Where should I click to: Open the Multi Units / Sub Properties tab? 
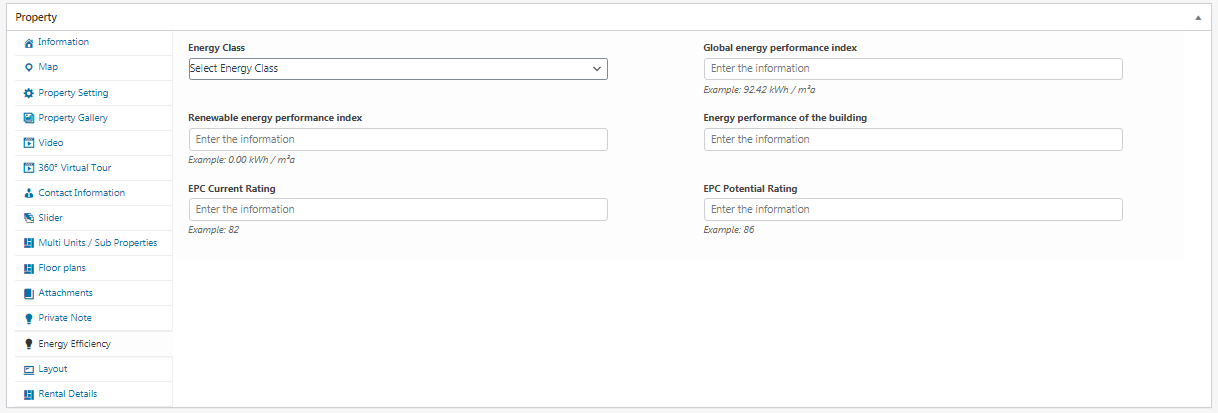point(94,243)
